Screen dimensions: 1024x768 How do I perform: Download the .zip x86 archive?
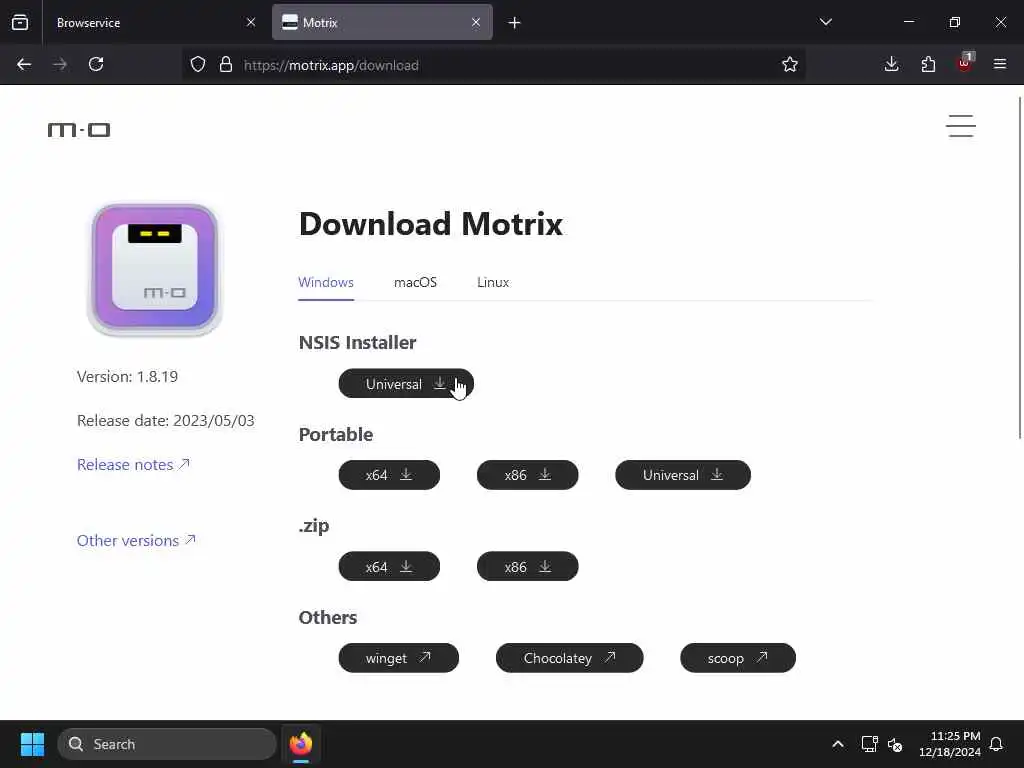[x=528, y=566]
